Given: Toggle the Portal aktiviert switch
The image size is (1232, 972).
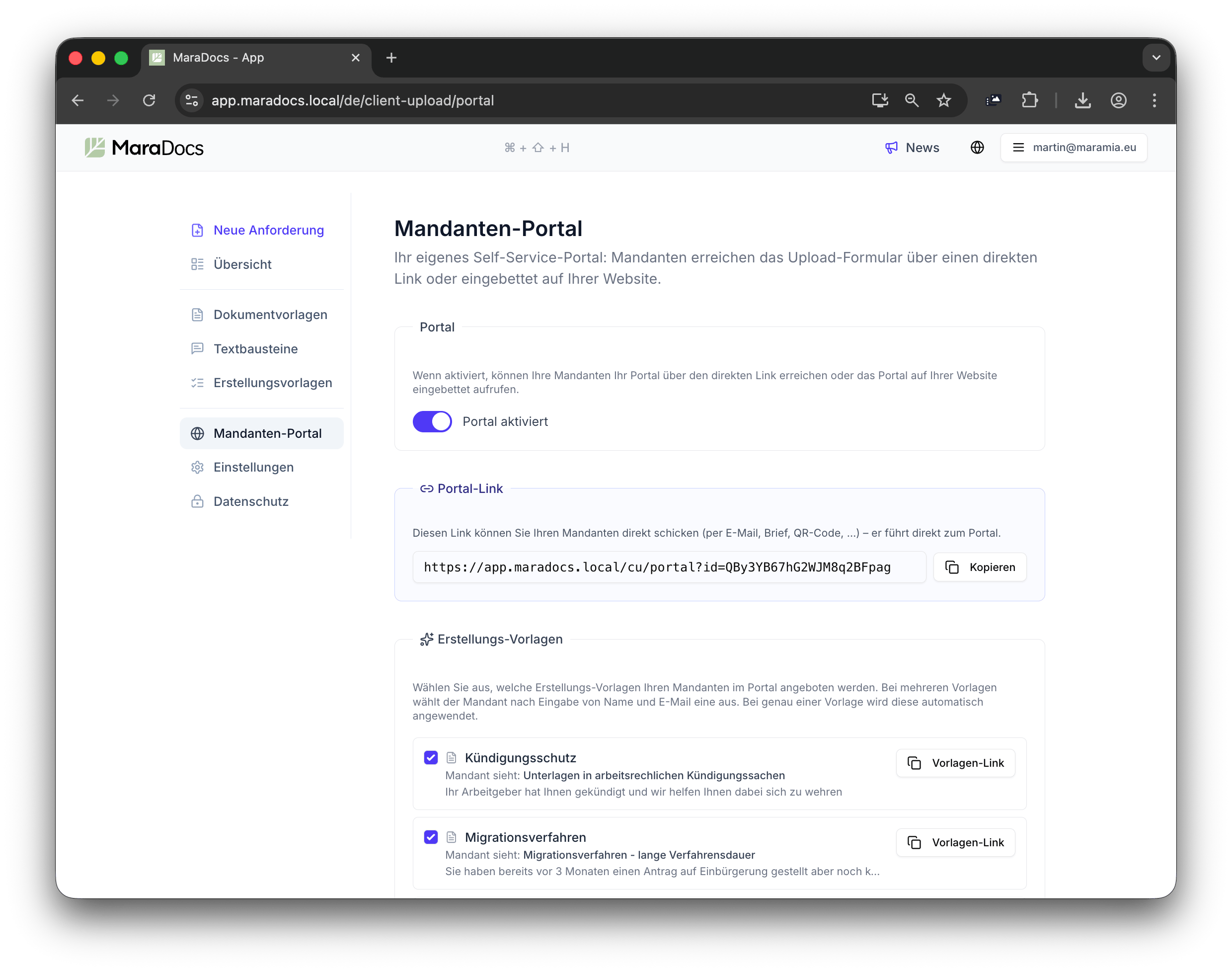Looking at the screenshot, I should (x=432, y=422).
